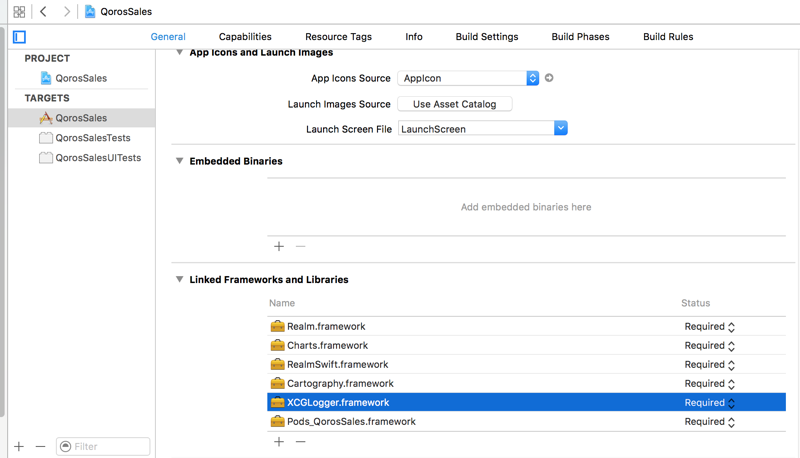Image resolution: width=800 pixels, height=458 pixels.
Task: Select the QorosSalesUITests target
Action: (97, 158)
